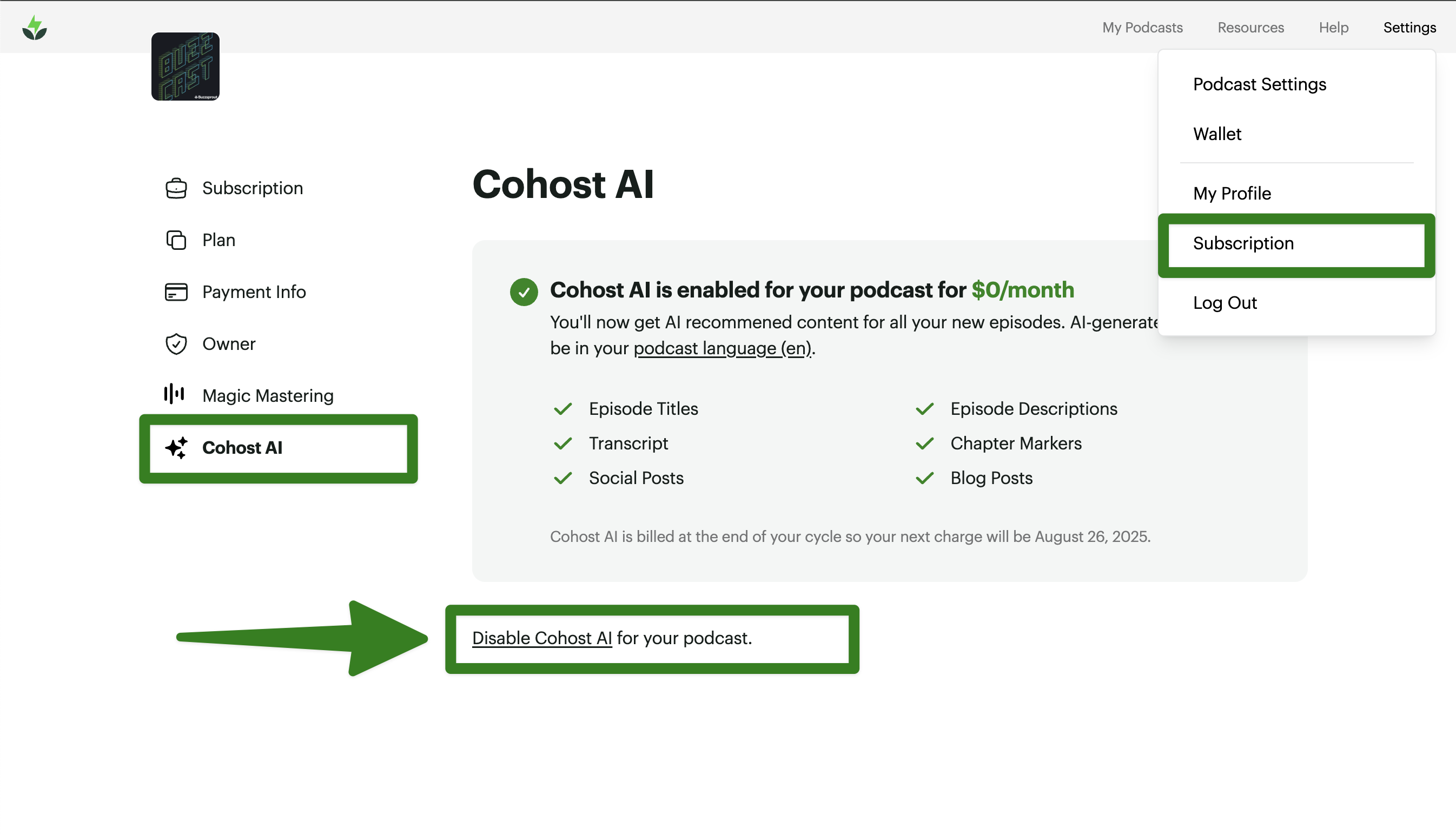Navigate to My Podcasts
Screen dimensions: 1456x834
click(x=1142, y=27)
